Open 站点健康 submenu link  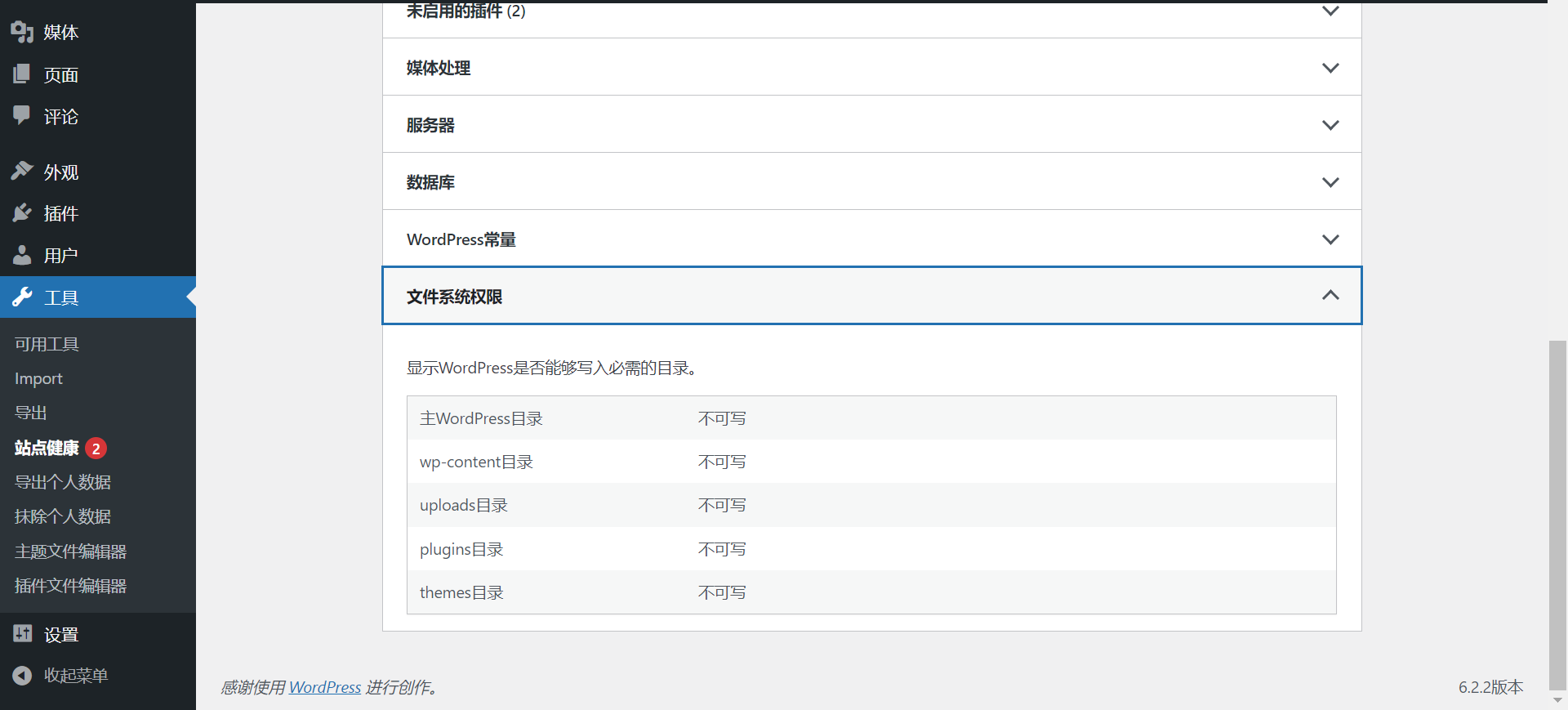(x=47, y=448)
